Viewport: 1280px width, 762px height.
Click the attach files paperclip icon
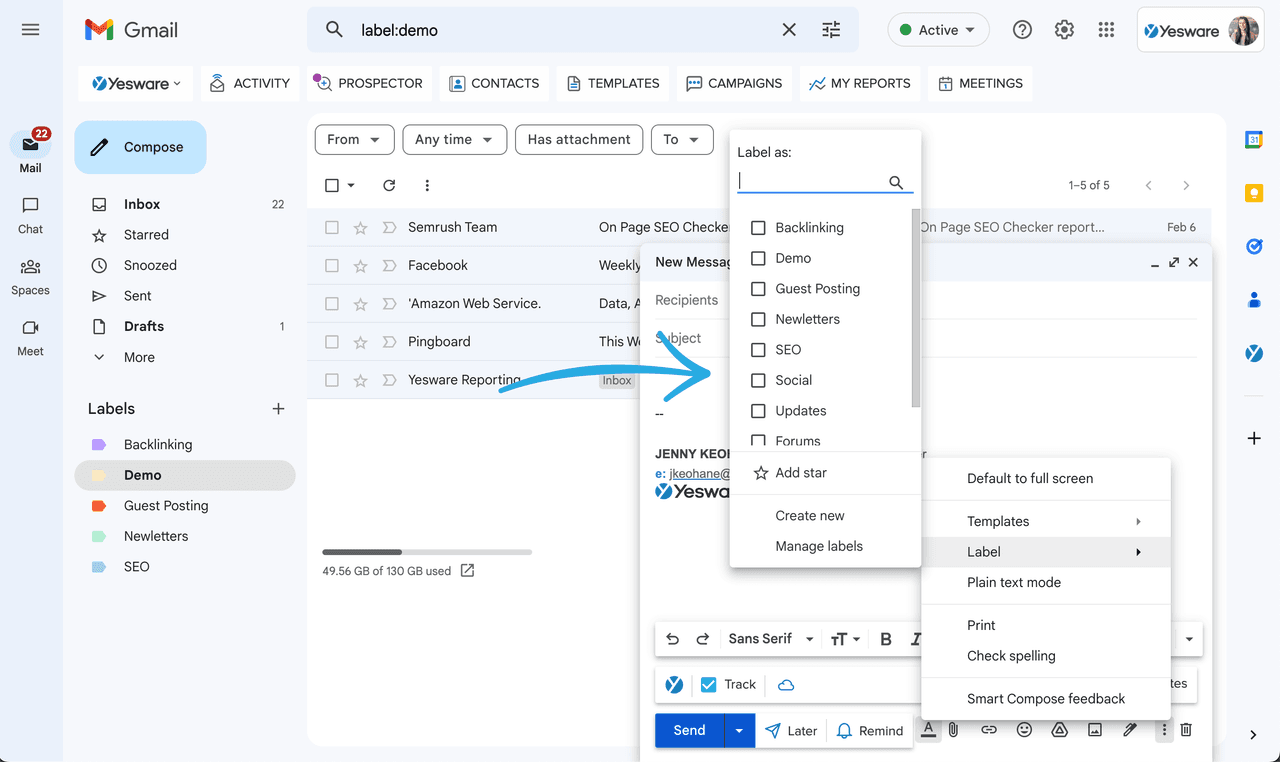pos(954,730)
